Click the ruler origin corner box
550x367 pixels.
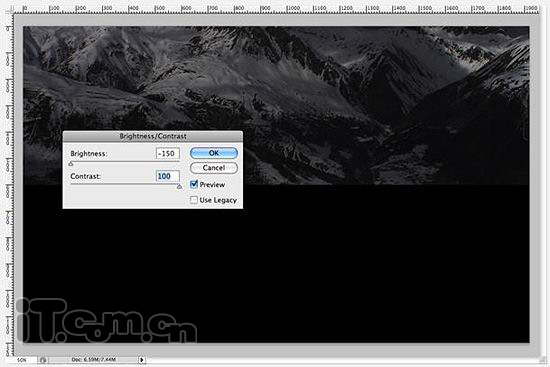click(8, 8)
